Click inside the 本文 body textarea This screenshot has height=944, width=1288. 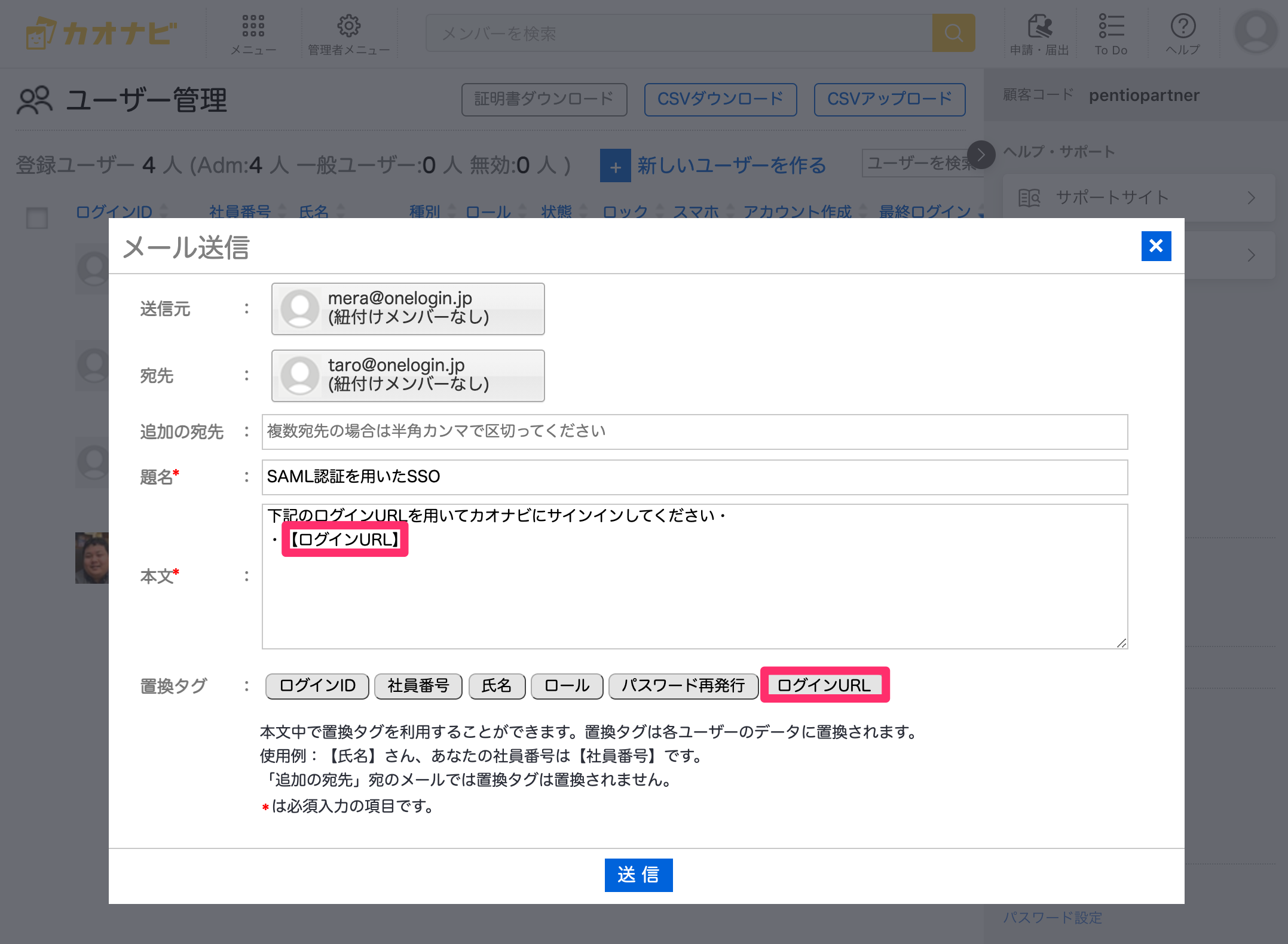[695, 577]
